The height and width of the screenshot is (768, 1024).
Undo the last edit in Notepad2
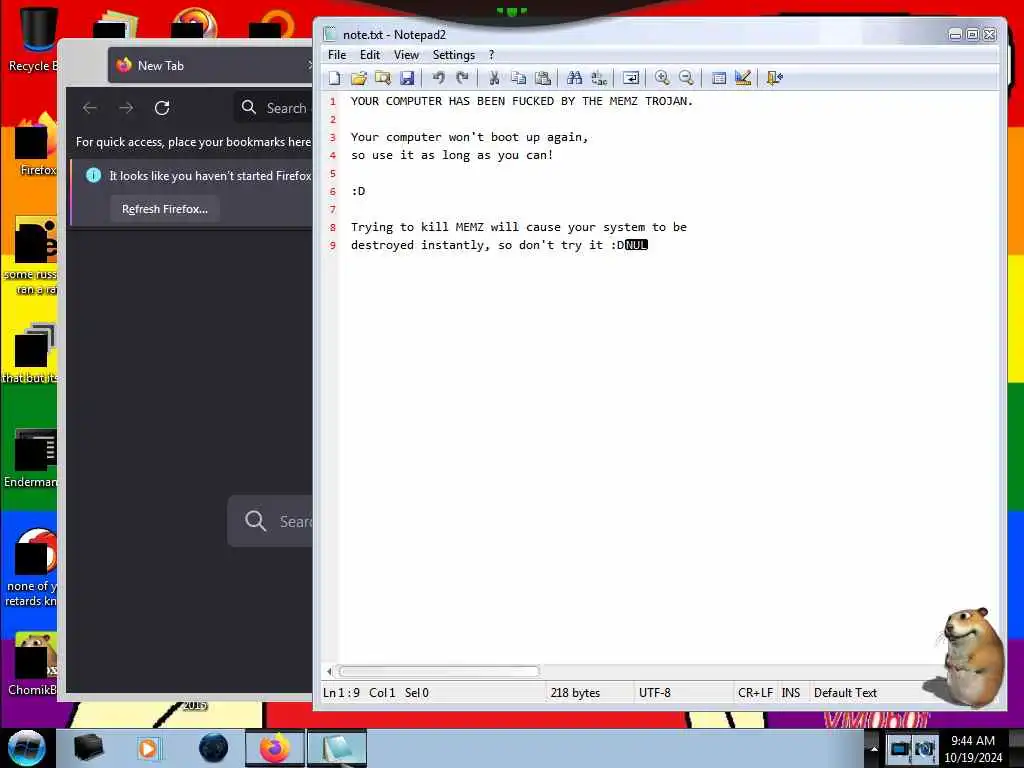pyautogui.click(x=438, y=78)
